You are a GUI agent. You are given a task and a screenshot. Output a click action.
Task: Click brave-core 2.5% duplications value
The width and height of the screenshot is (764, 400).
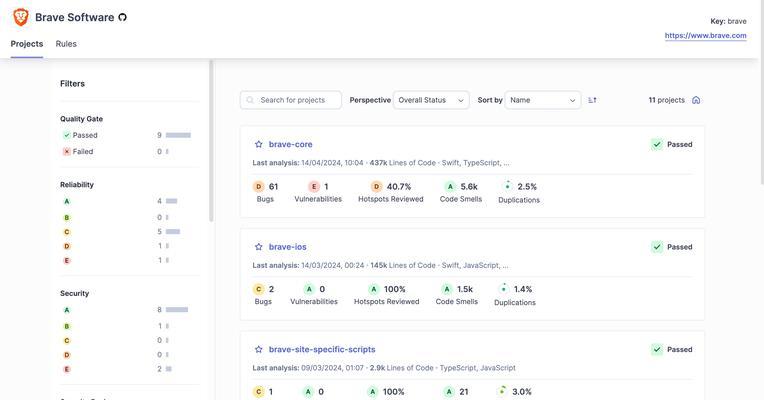click(527, 187)
